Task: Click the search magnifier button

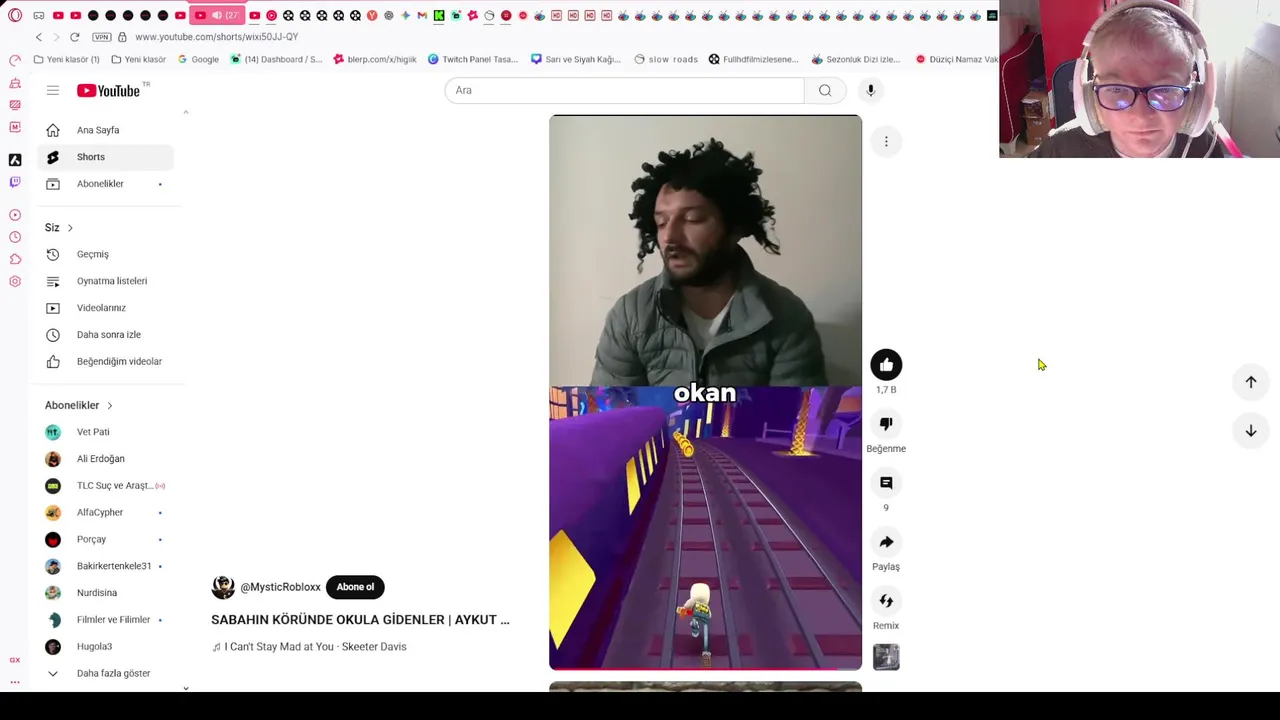Action: click(825, 90)
